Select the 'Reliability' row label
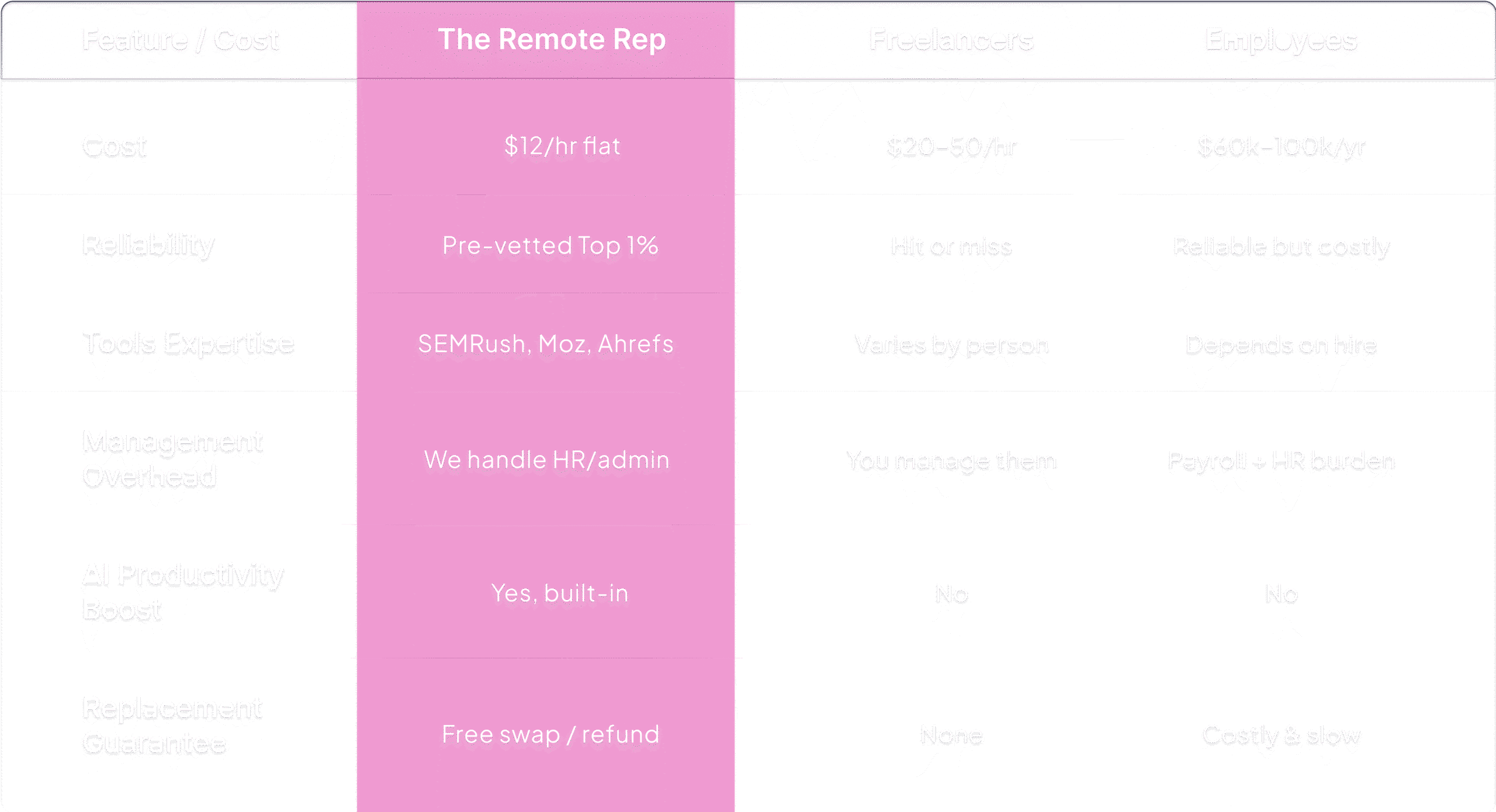Image resolution: width=1496 pixels, height=812 pixels. 148,246
